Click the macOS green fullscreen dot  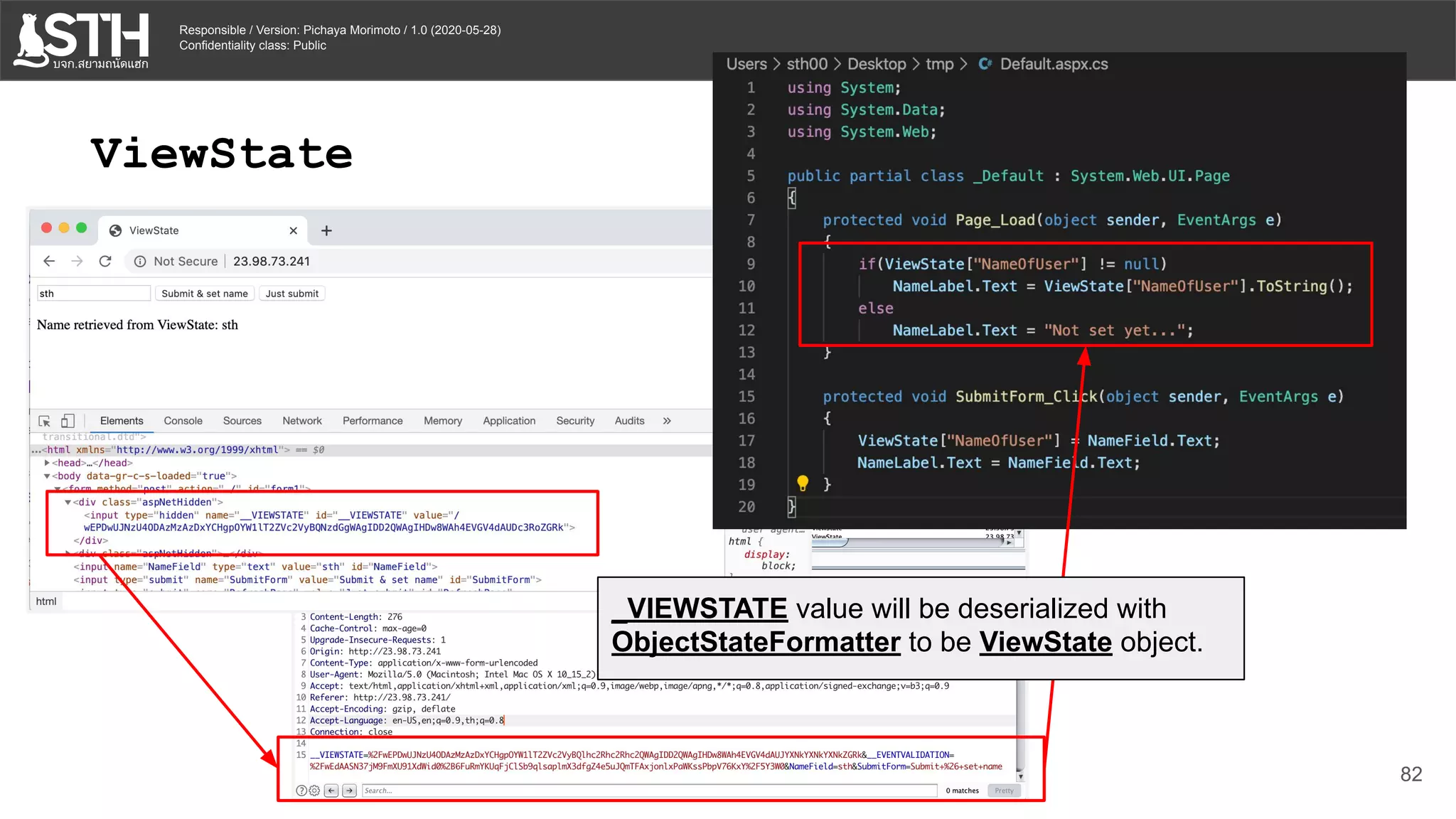82,227
